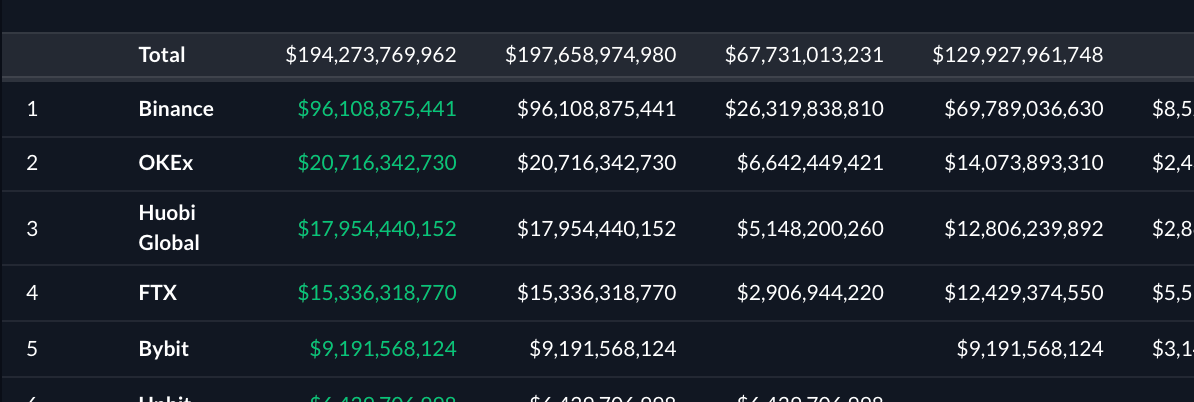
Task: Select OKEx's green $20,716,342,730 value
Action: pos(377,163)
